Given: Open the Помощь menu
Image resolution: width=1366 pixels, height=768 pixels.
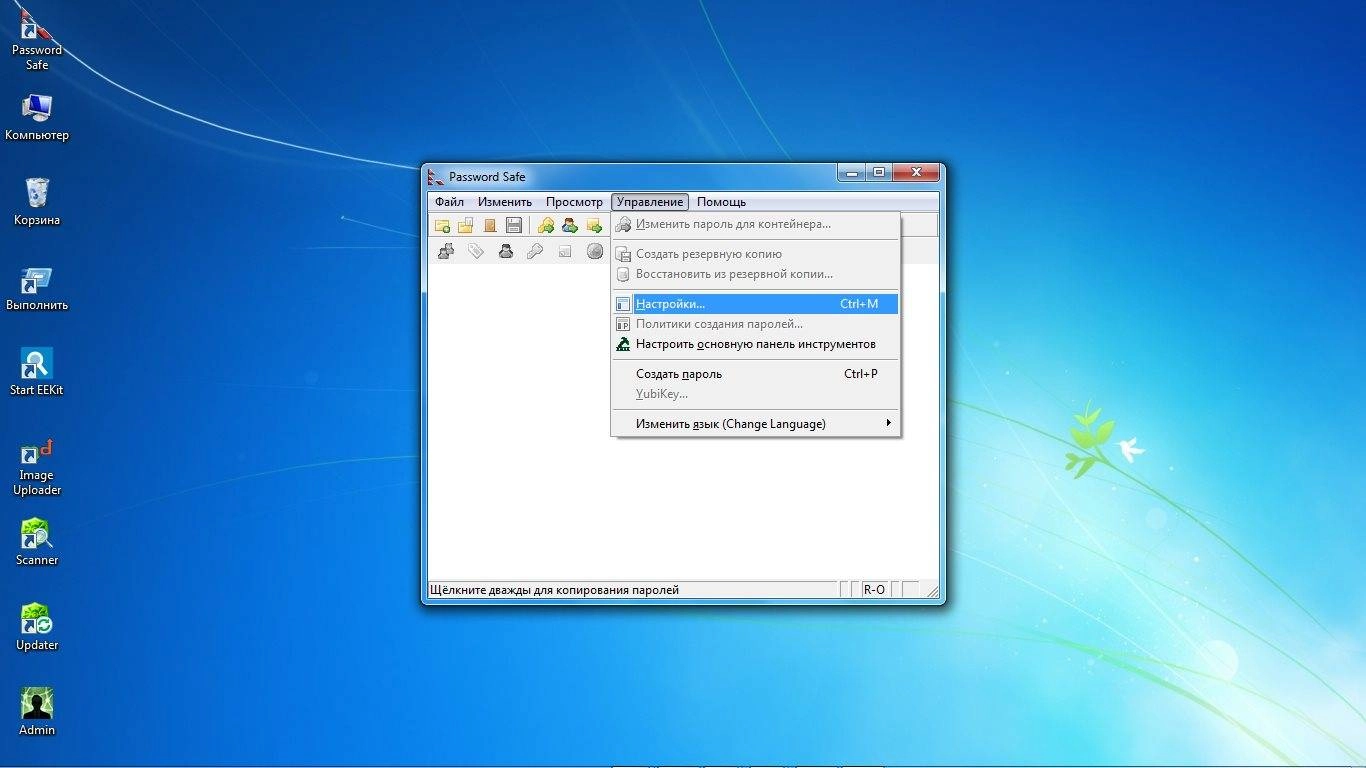Looking at the screenshot, I should click(x=721, y=202).
